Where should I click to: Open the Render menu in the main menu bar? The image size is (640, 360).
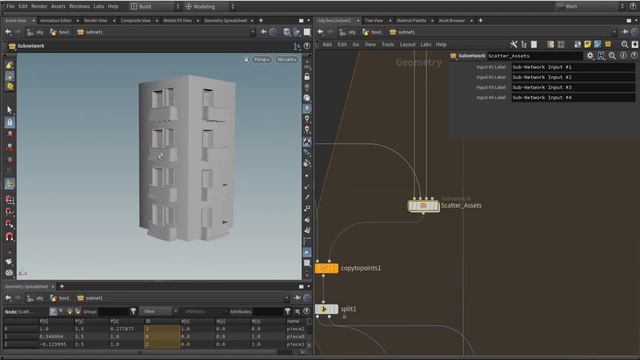39,6
